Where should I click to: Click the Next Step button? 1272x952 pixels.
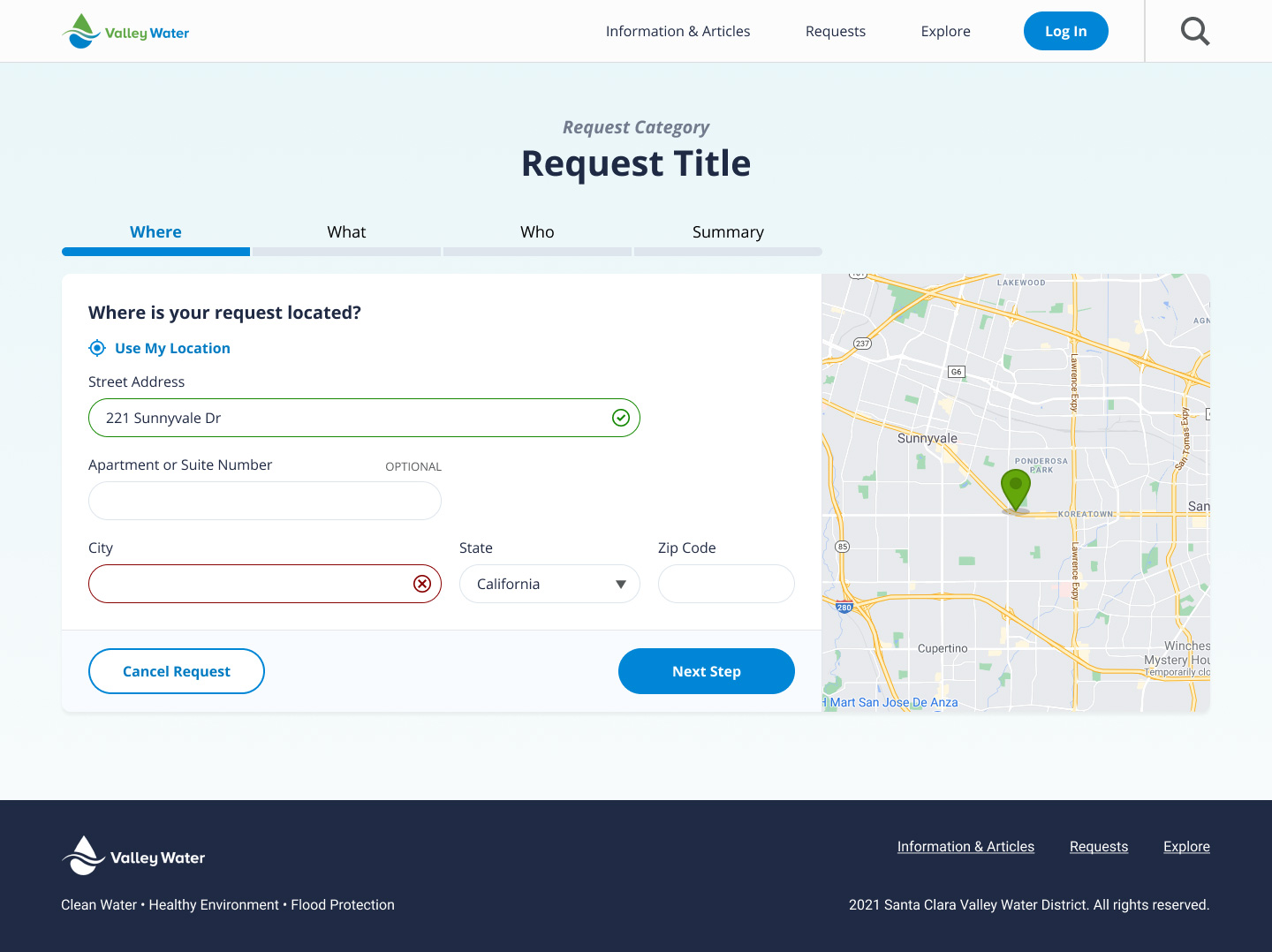click(707, 671)
